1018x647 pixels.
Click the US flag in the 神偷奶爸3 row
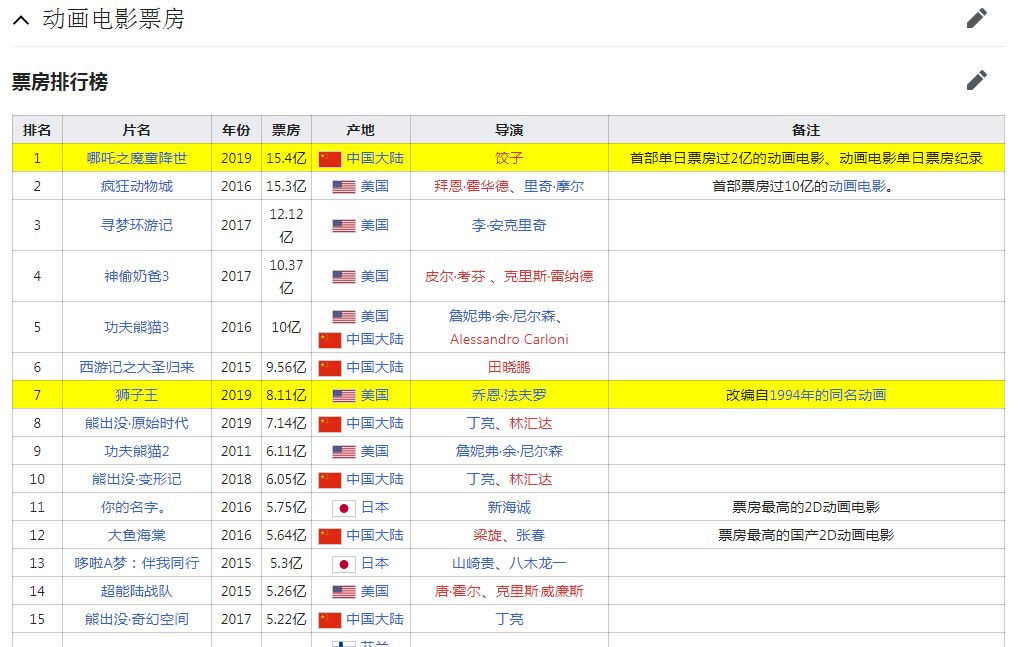click(x=343, y=277)
